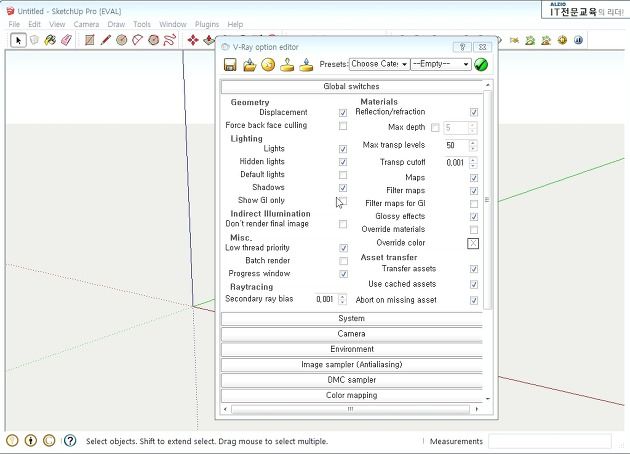Click the Override color swatch
Viewport: 630px width, 454px height.
click(473, 243)
